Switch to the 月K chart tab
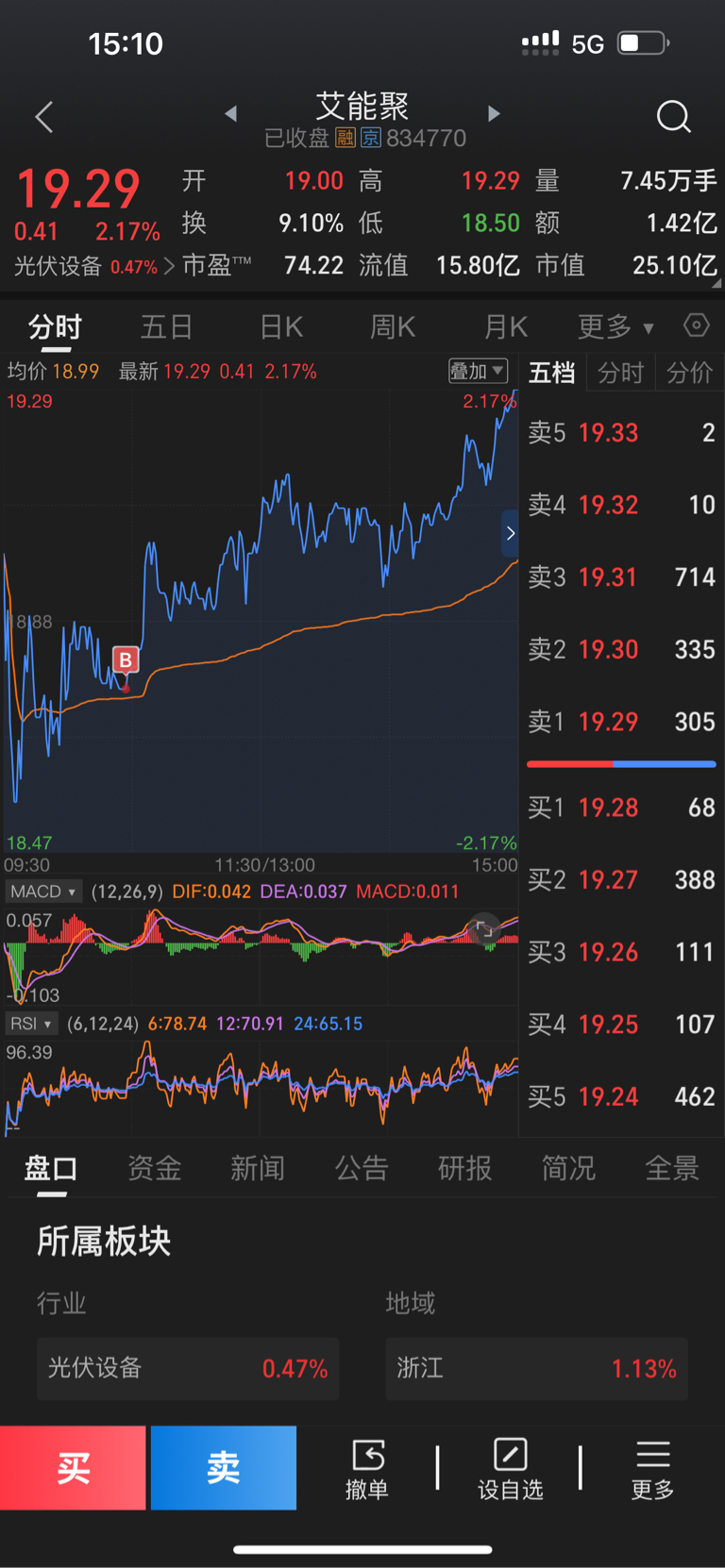Viewport: 725px width, 1568px height. pyautogui.click(x=505, y=327)
